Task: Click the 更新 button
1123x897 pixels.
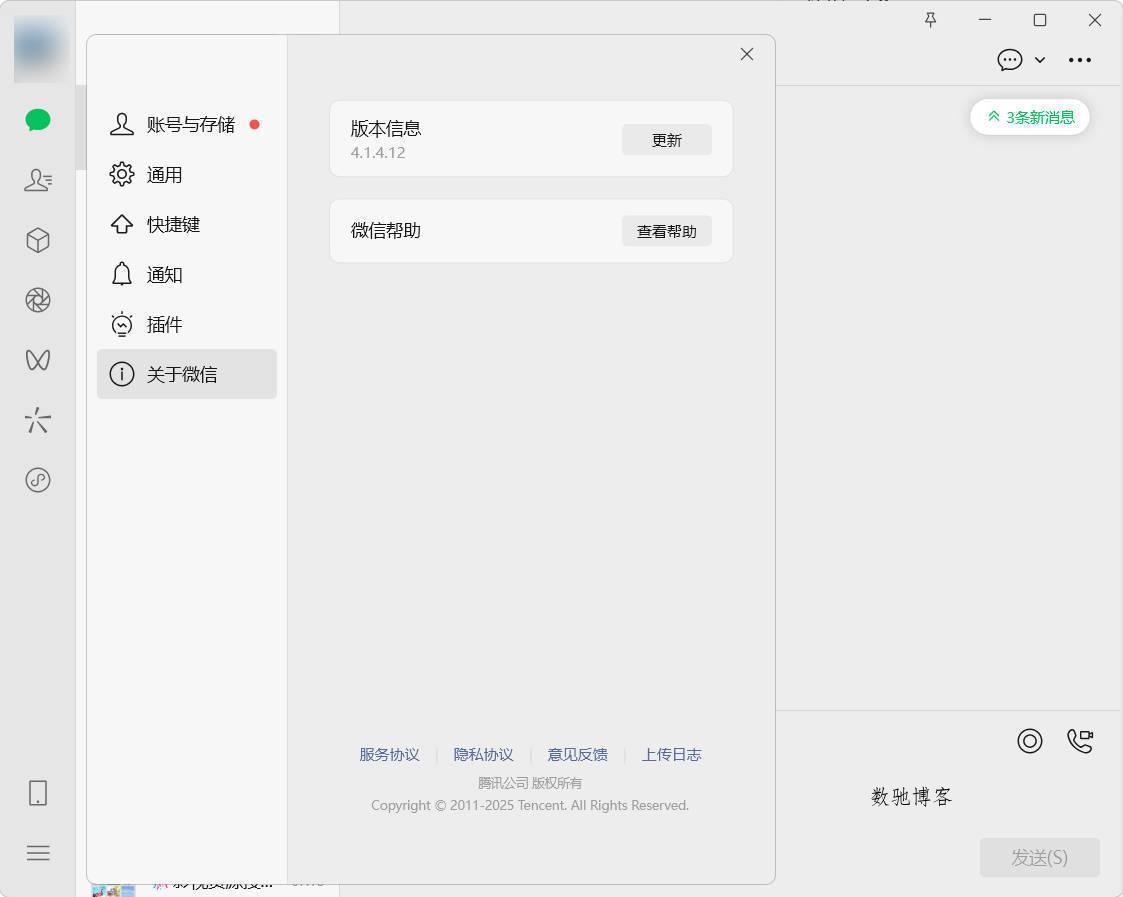Action: 667,140
